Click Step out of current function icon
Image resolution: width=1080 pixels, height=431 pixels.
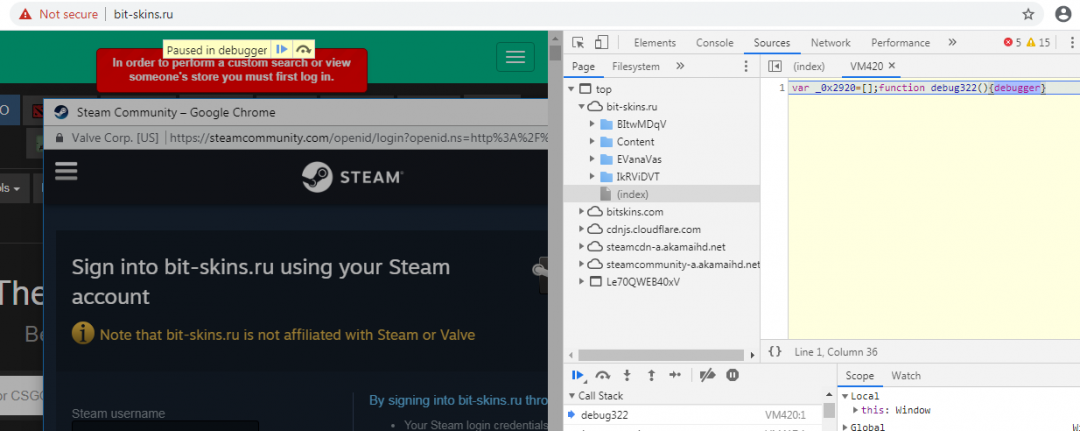[651, 375]
